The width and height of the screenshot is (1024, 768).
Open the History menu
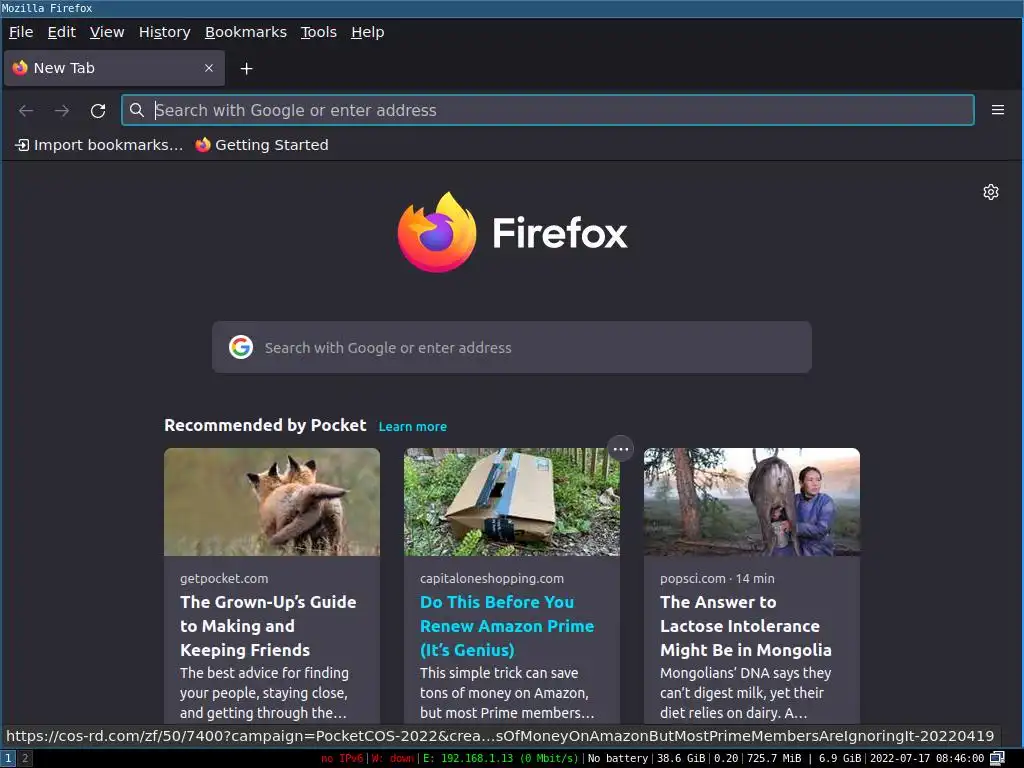tap(165, 32)
